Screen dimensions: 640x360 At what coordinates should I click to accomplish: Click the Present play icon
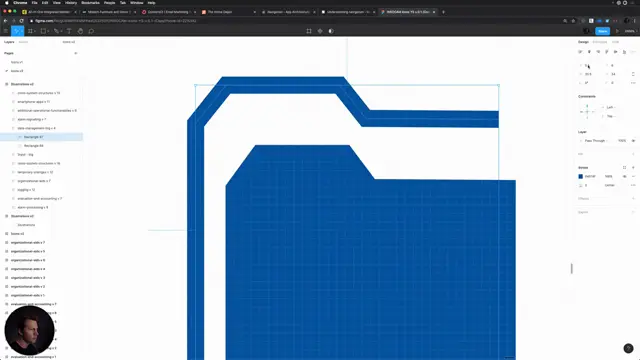coord(617,31)
